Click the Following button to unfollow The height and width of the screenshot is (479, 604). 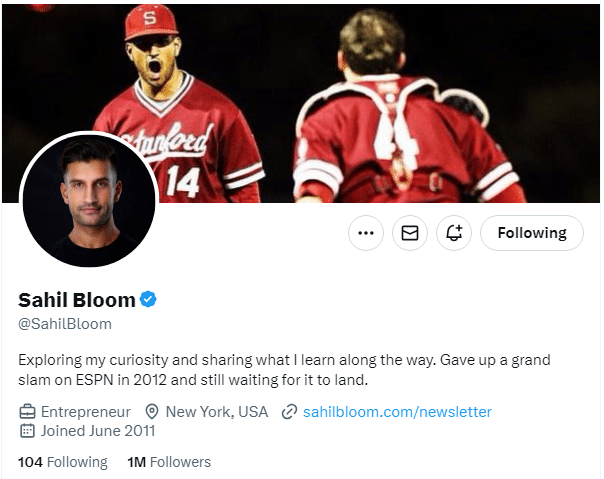tap(531, 233)
